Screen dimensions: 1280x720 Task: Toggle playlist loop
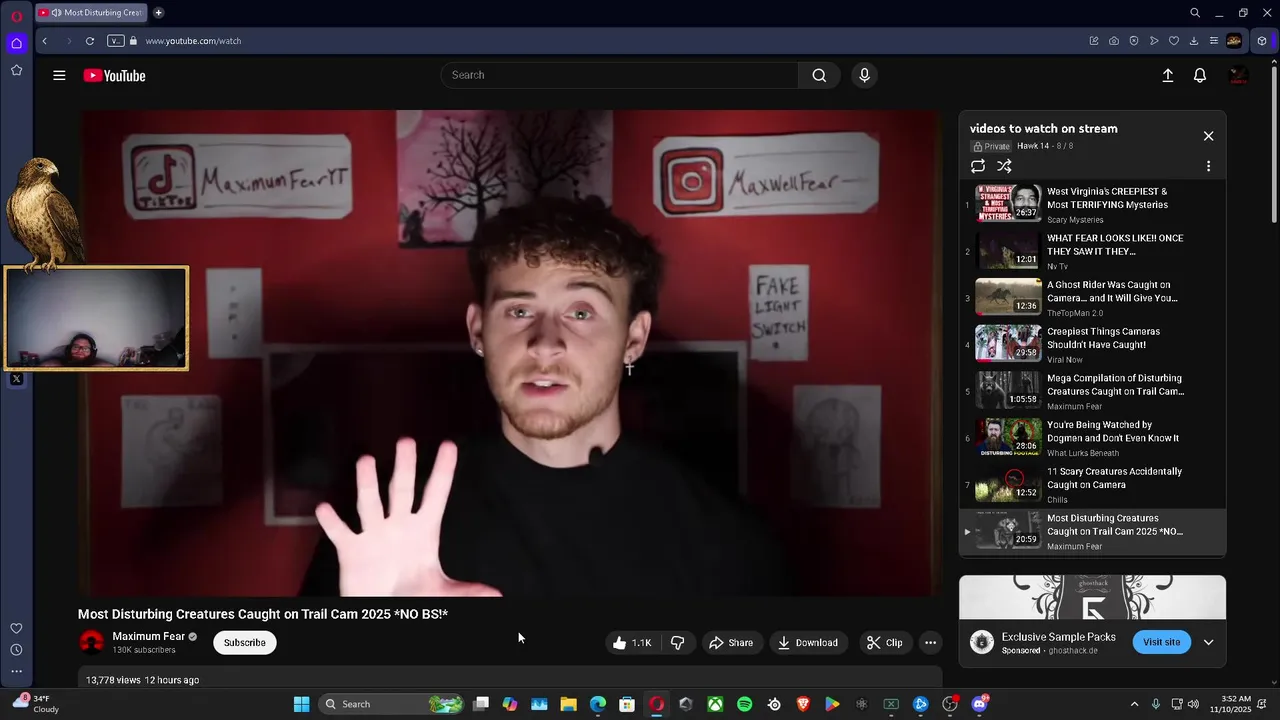[x=978, y=166]
